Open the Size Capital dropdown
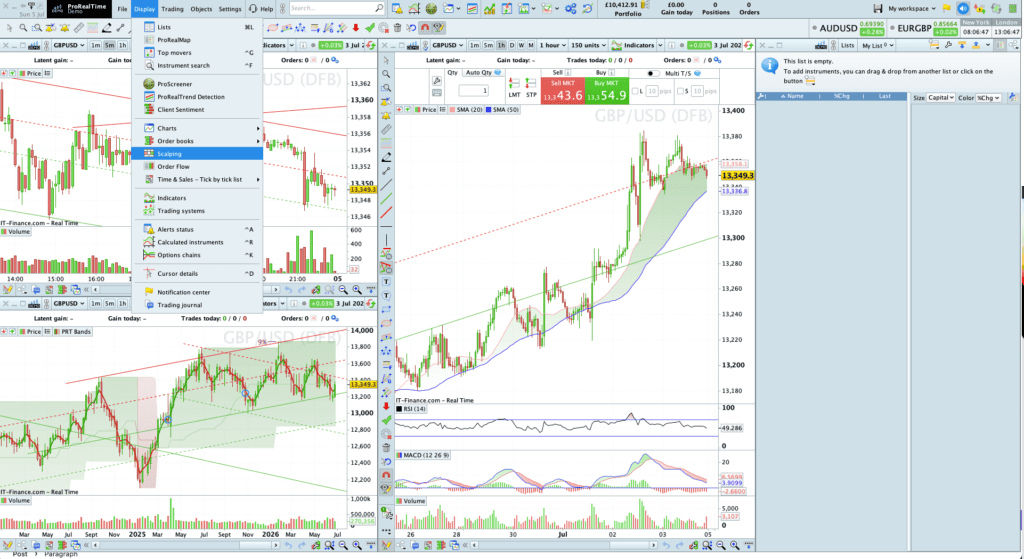 (x=940, y=97)
